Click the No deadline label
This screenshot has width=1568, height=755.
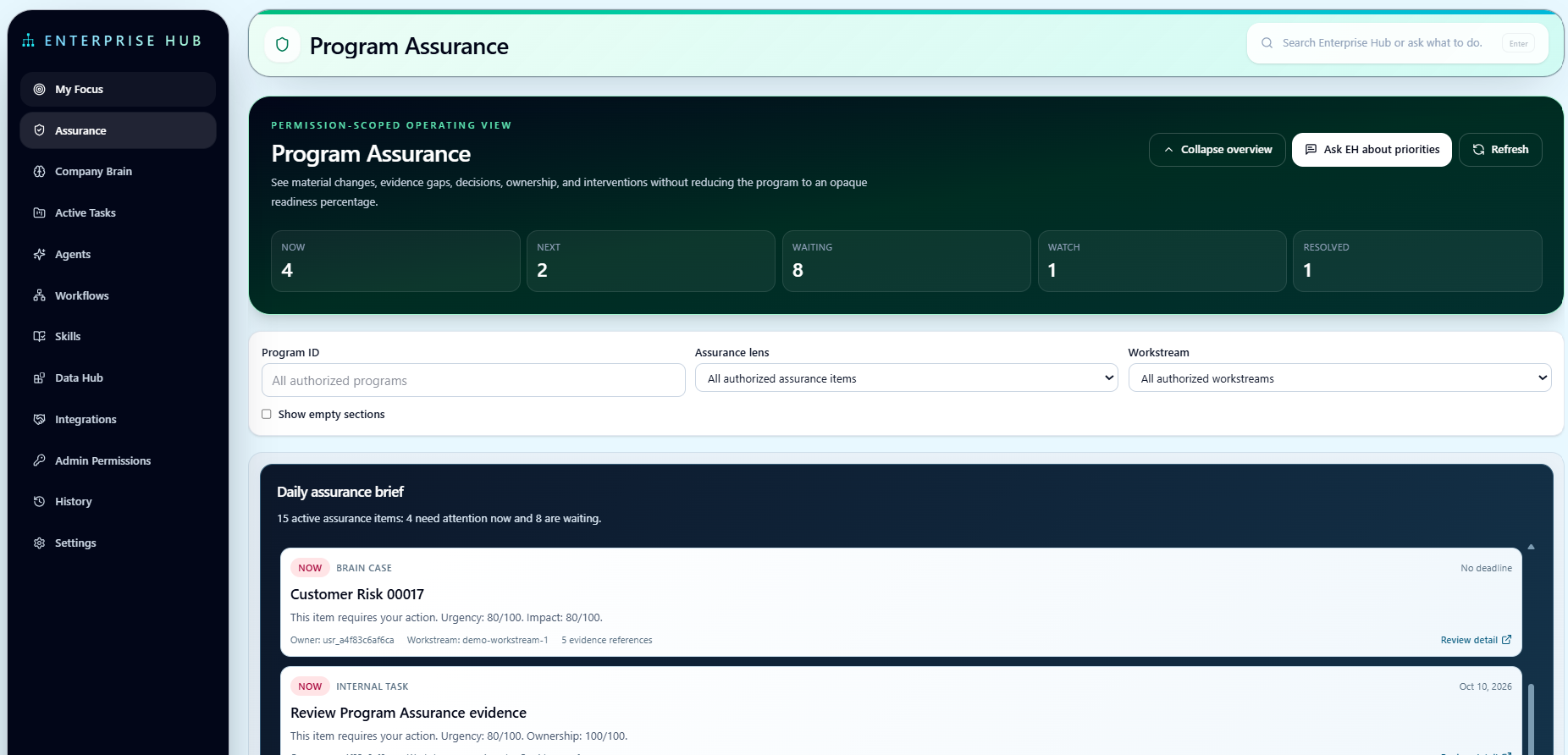click(x=1486, y=568)
